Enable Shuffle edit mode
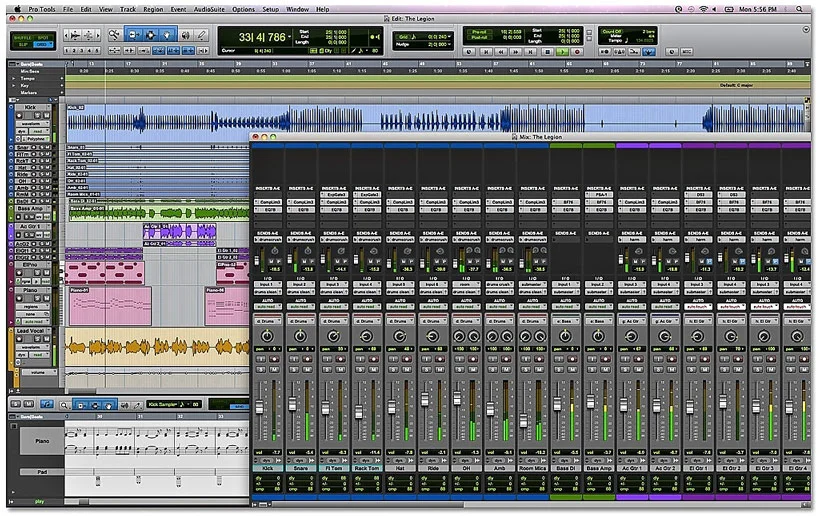Image resolution: width=820 pixels, height=516 pixels. (22, 38)
